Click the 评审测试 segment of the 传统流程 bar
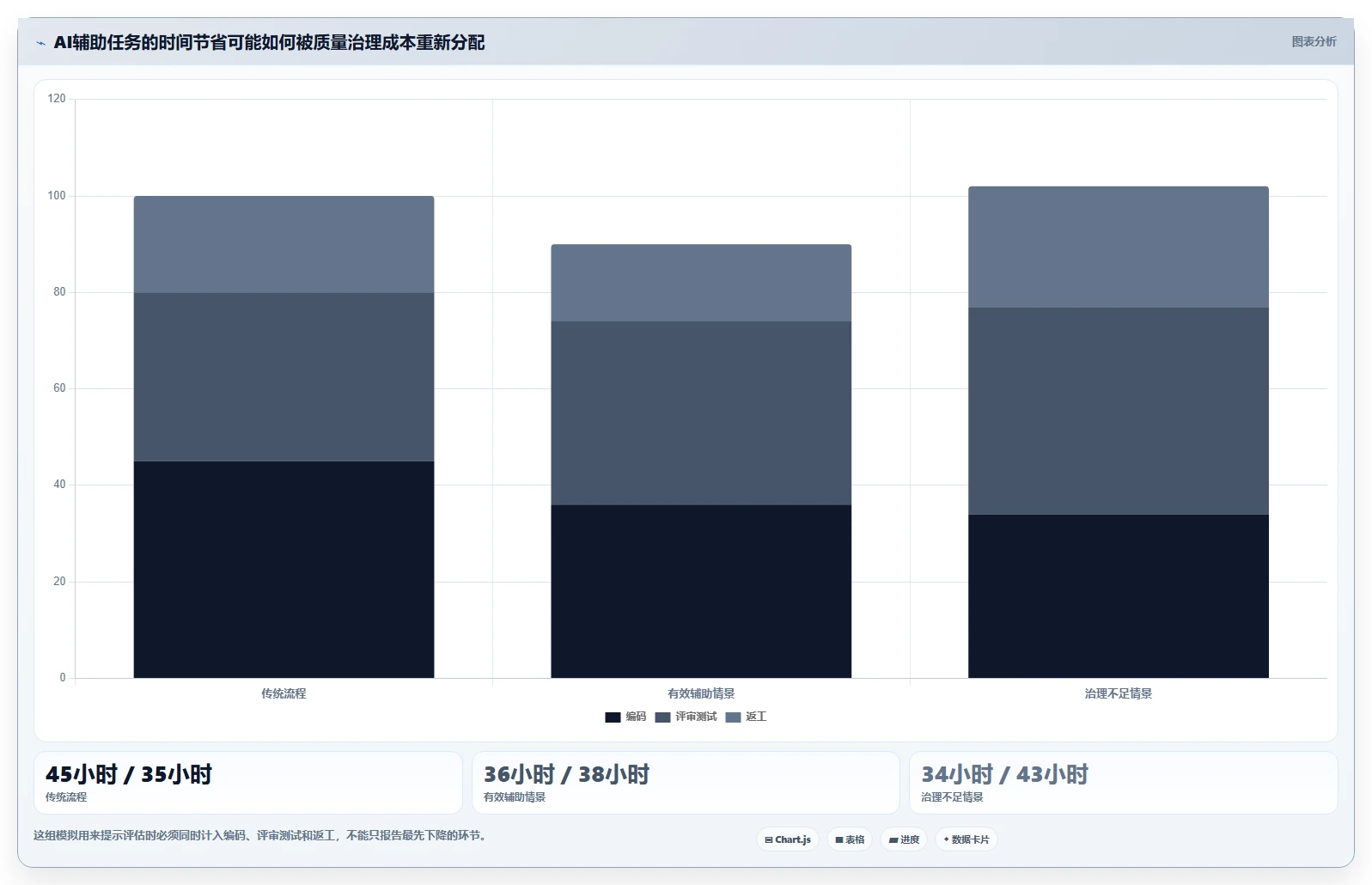Screen dimensions: 1372x885 coord(284,377)
